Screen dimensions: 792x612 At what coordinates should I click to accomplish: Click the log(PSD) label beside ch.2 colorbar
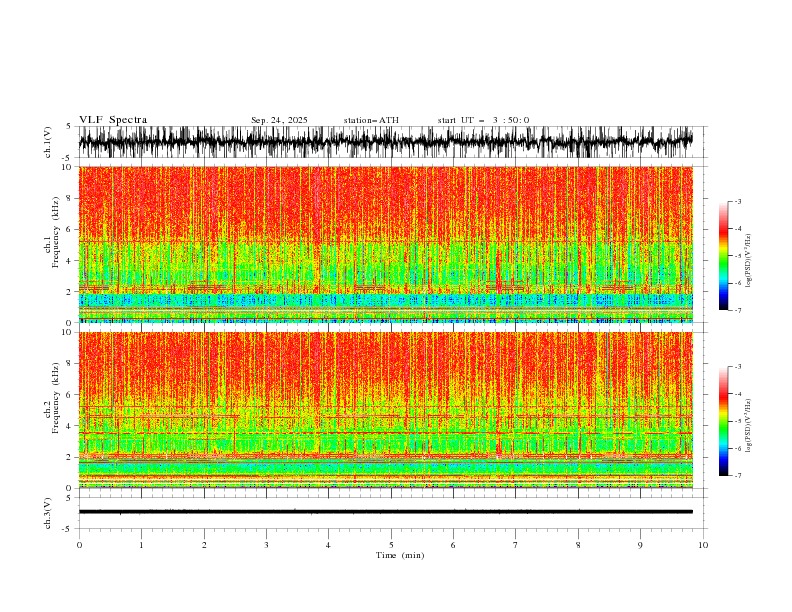click(x=748, y=425)
